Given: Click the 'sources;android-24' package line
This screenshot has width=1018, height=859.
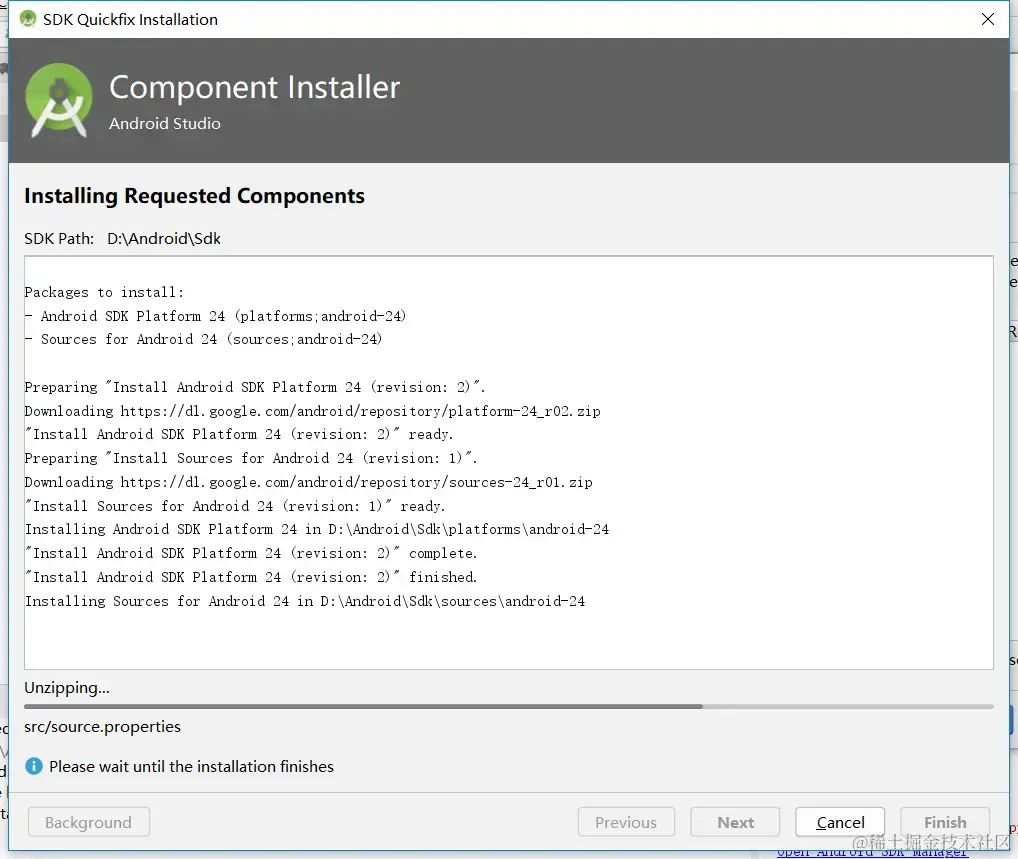Looking at the screenshot, I should (203, 339).
